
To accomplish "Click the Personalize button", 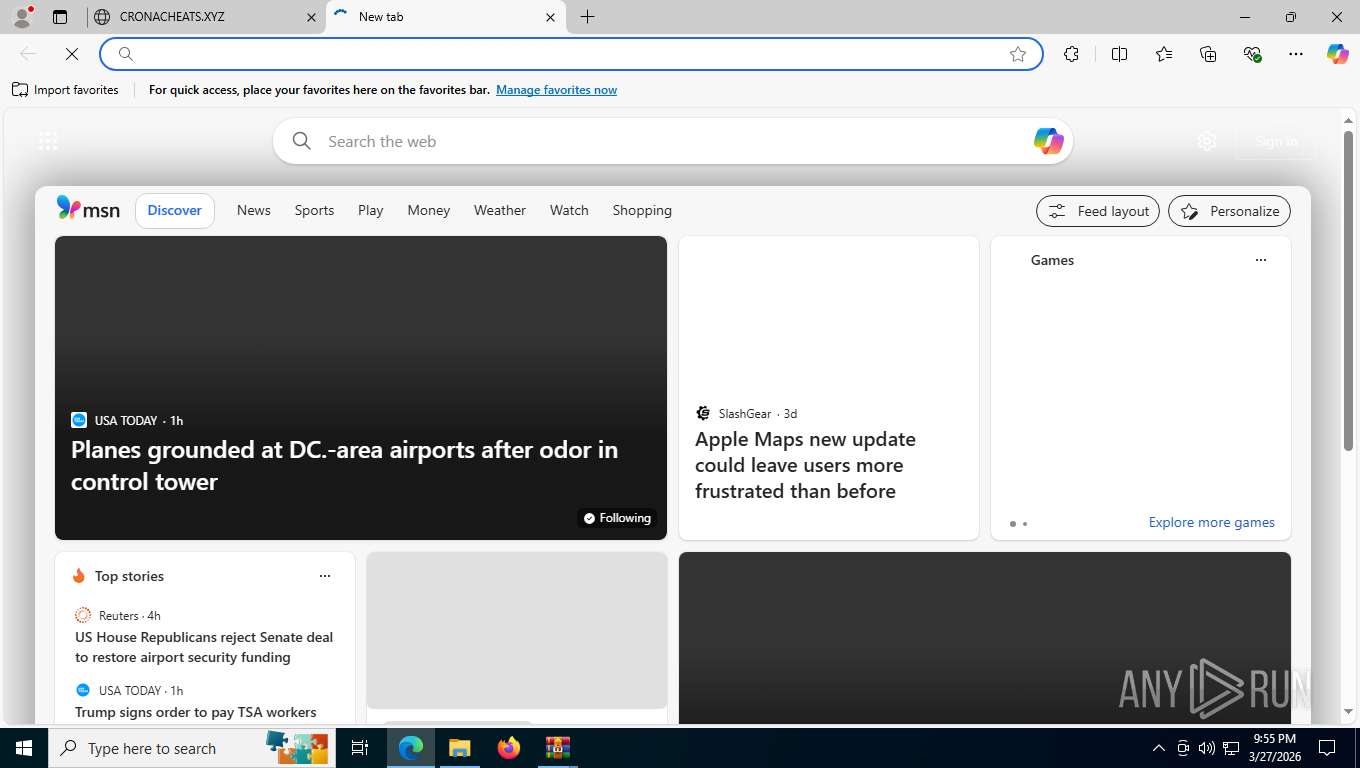I will click(1229, 211).
